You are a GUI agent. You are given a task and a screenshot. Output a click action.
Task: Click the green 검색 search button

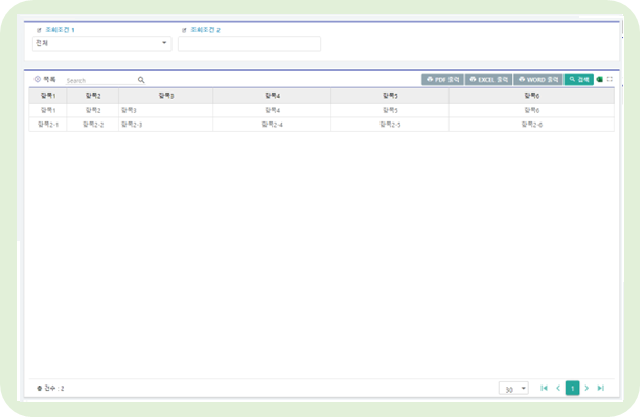click(x=579, y=80)
